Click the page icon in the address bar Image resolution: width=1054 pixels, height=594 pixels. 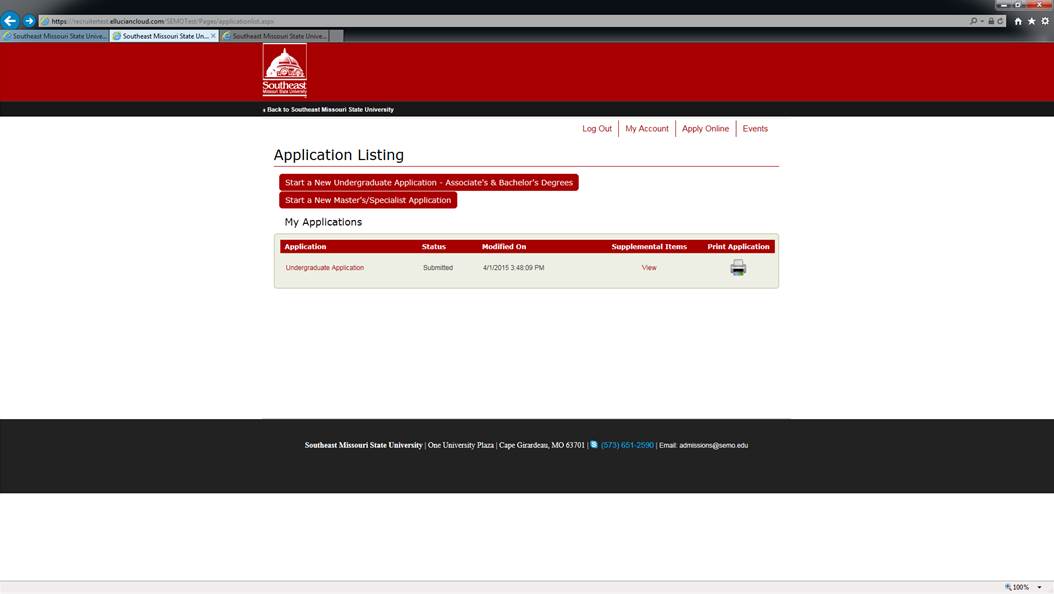(x=45, y=21)
